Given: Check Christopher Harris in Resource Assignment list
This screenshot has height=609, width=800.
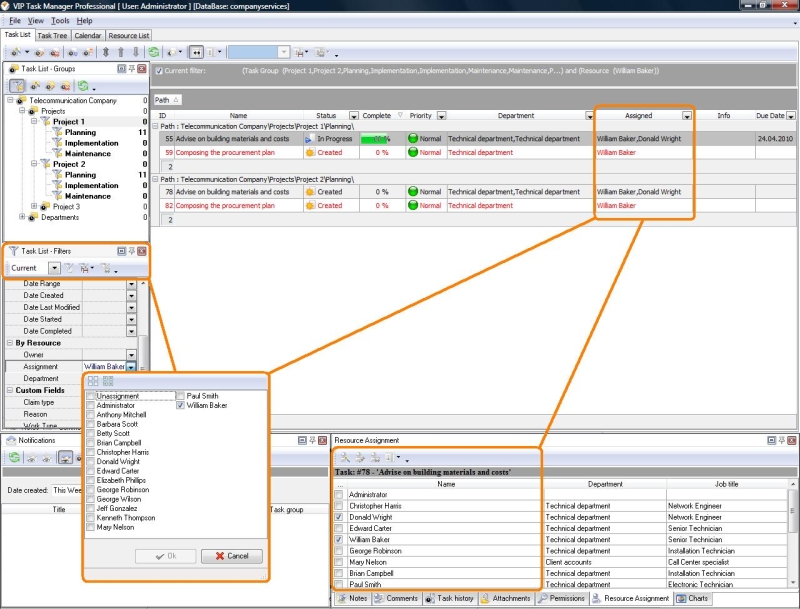Looking at the screenshot, I should [x=339, y=506].
